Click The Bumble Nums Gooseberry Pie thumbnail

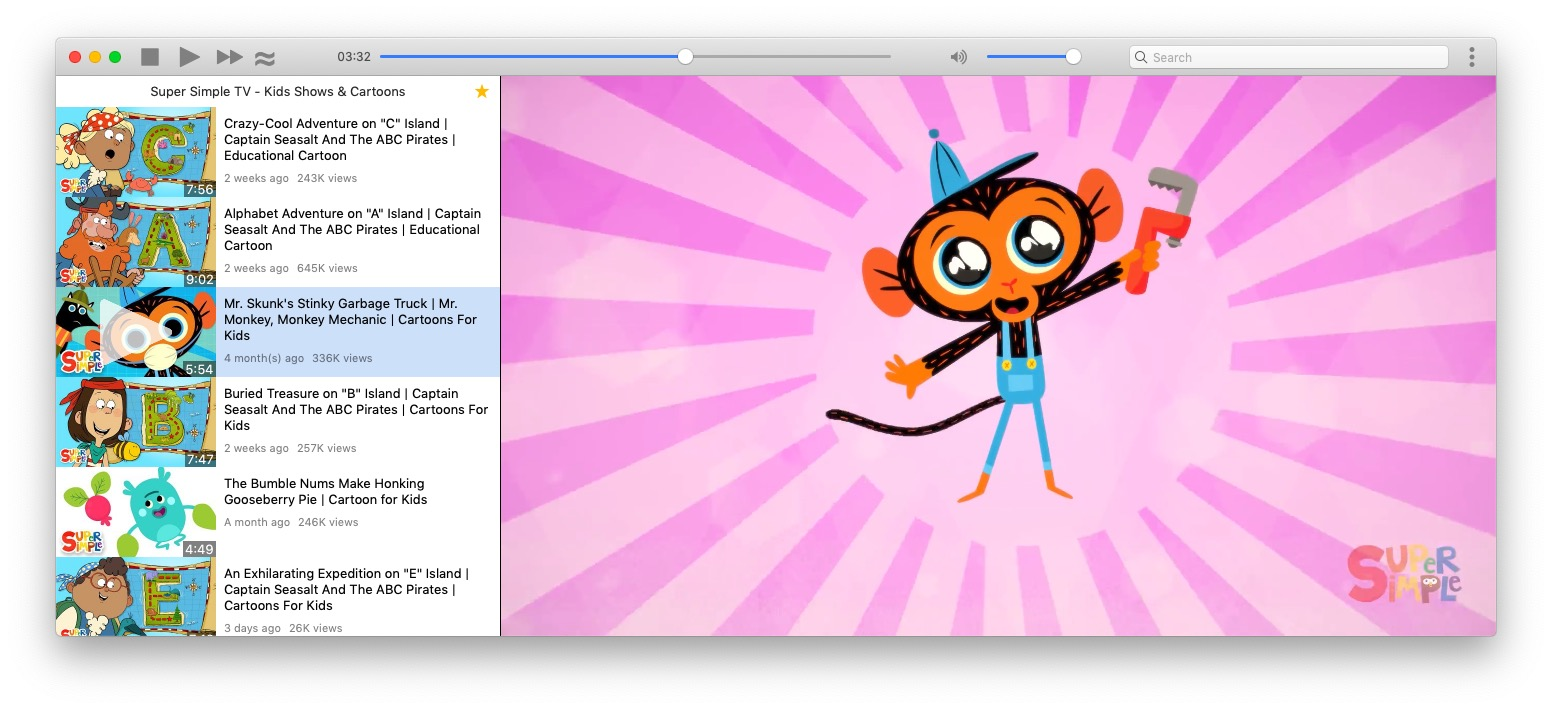click(136, 512)
